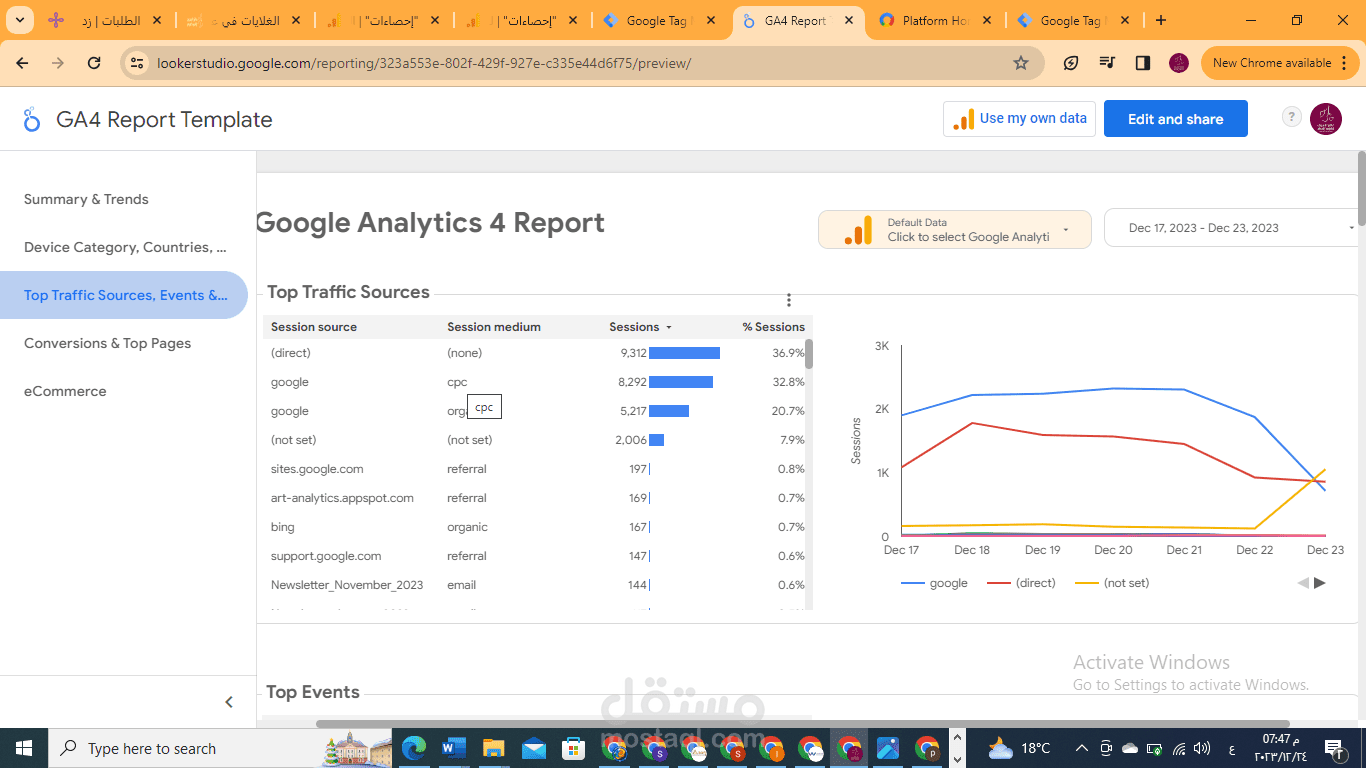Screen dimensions: 1366x768
Task: Show hidden system tray icons
Action: point(1082,748)
